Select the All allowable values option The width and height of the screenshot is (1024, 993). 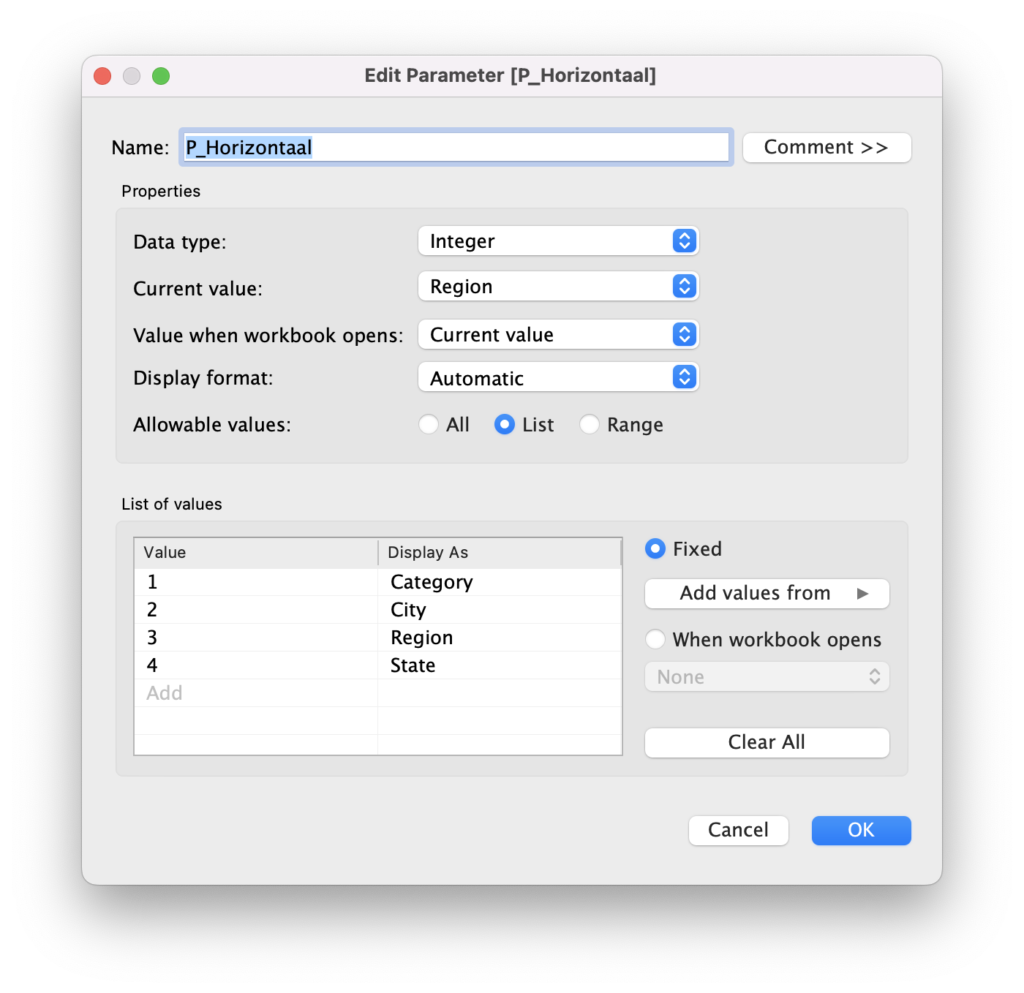coord(429,425)
